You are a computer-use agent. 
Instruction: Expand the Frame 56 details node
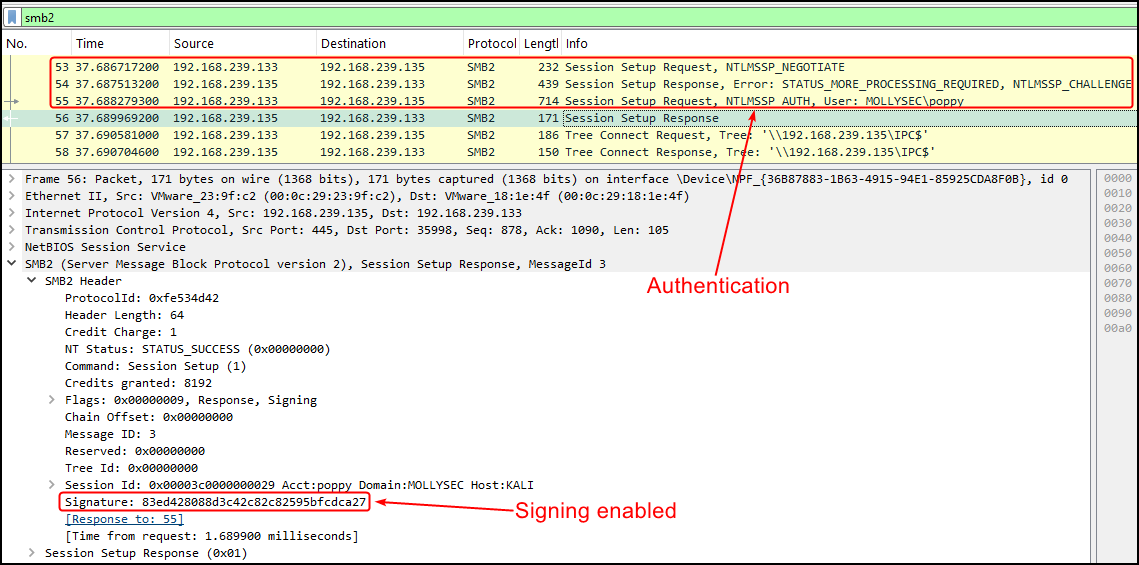click(12, 179)
